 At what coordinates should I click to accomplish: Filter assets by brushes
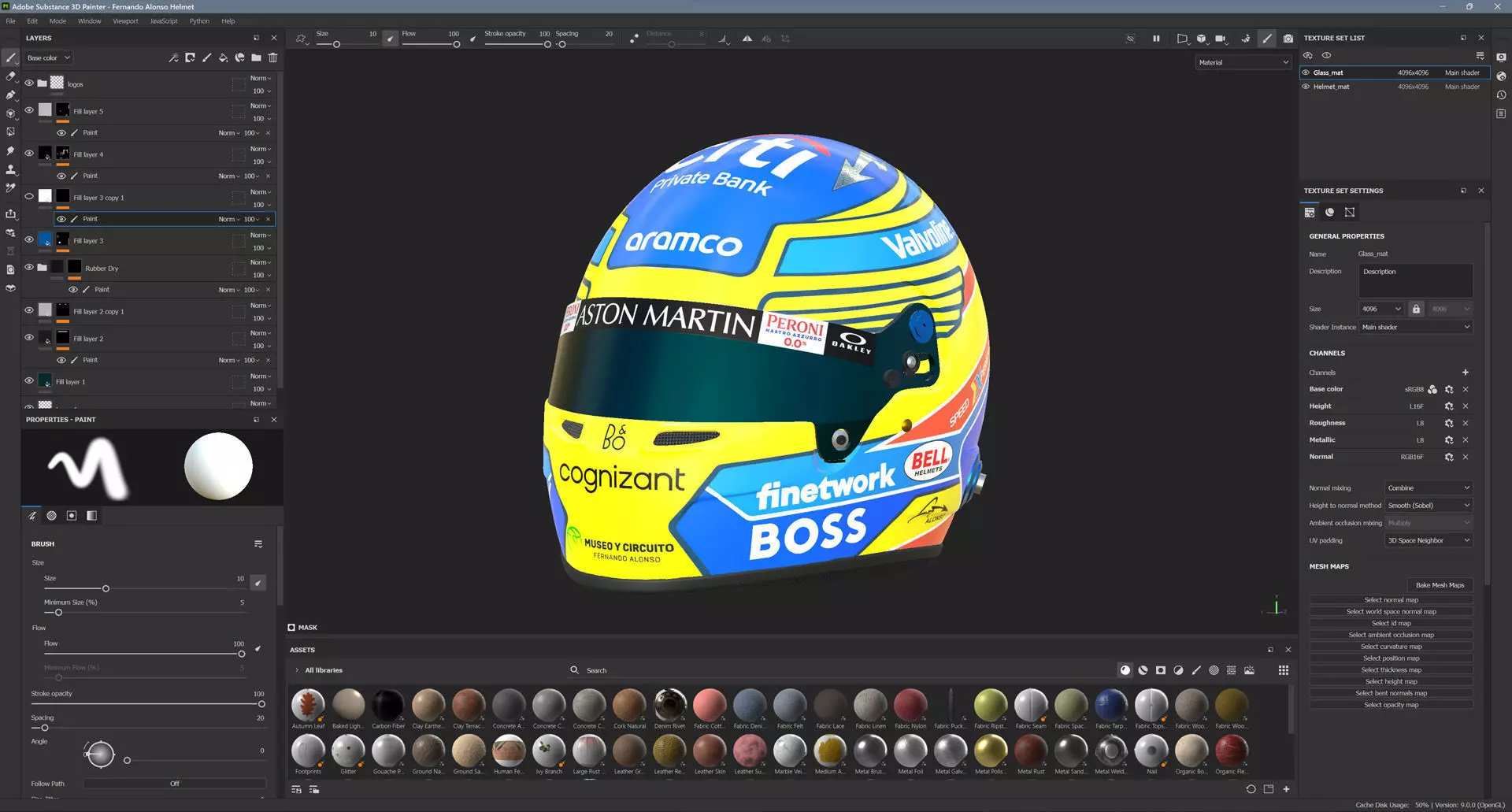pyautogui.click(x=1196, y=670)
